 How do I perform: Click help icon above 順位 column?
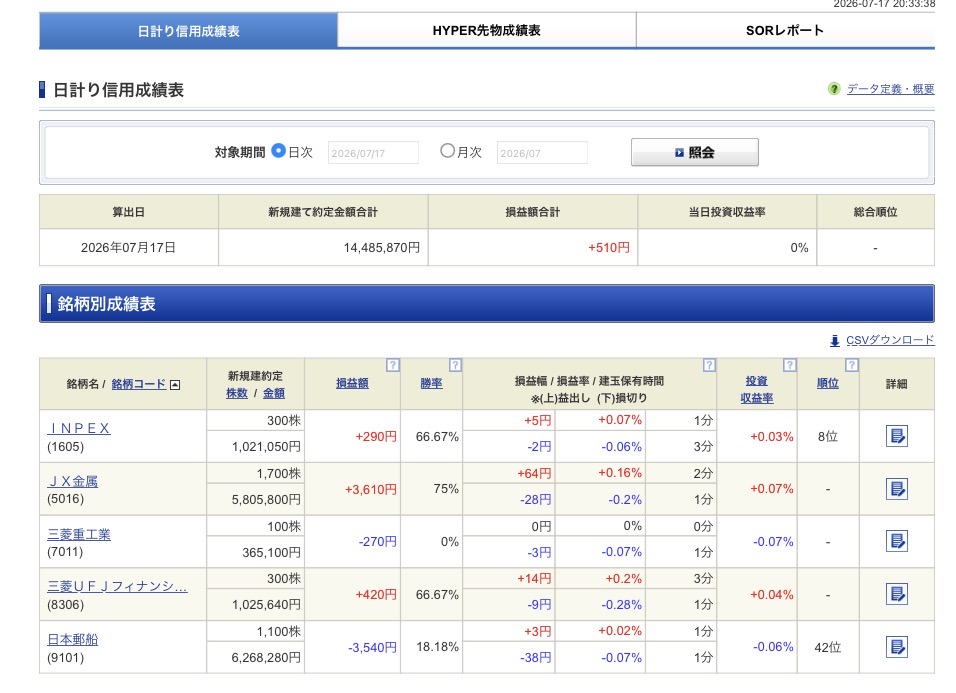click(852, 365)
